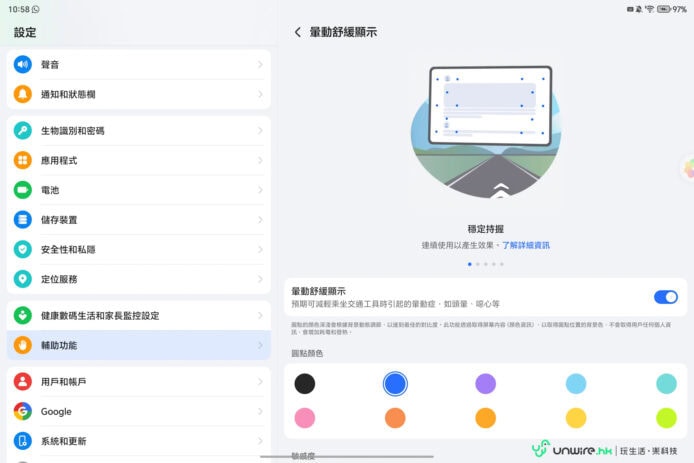Viewport: 694px width, 463px height.
Task: Open the 儲存裝置 storage icon
Action: (x=23, y=220)
